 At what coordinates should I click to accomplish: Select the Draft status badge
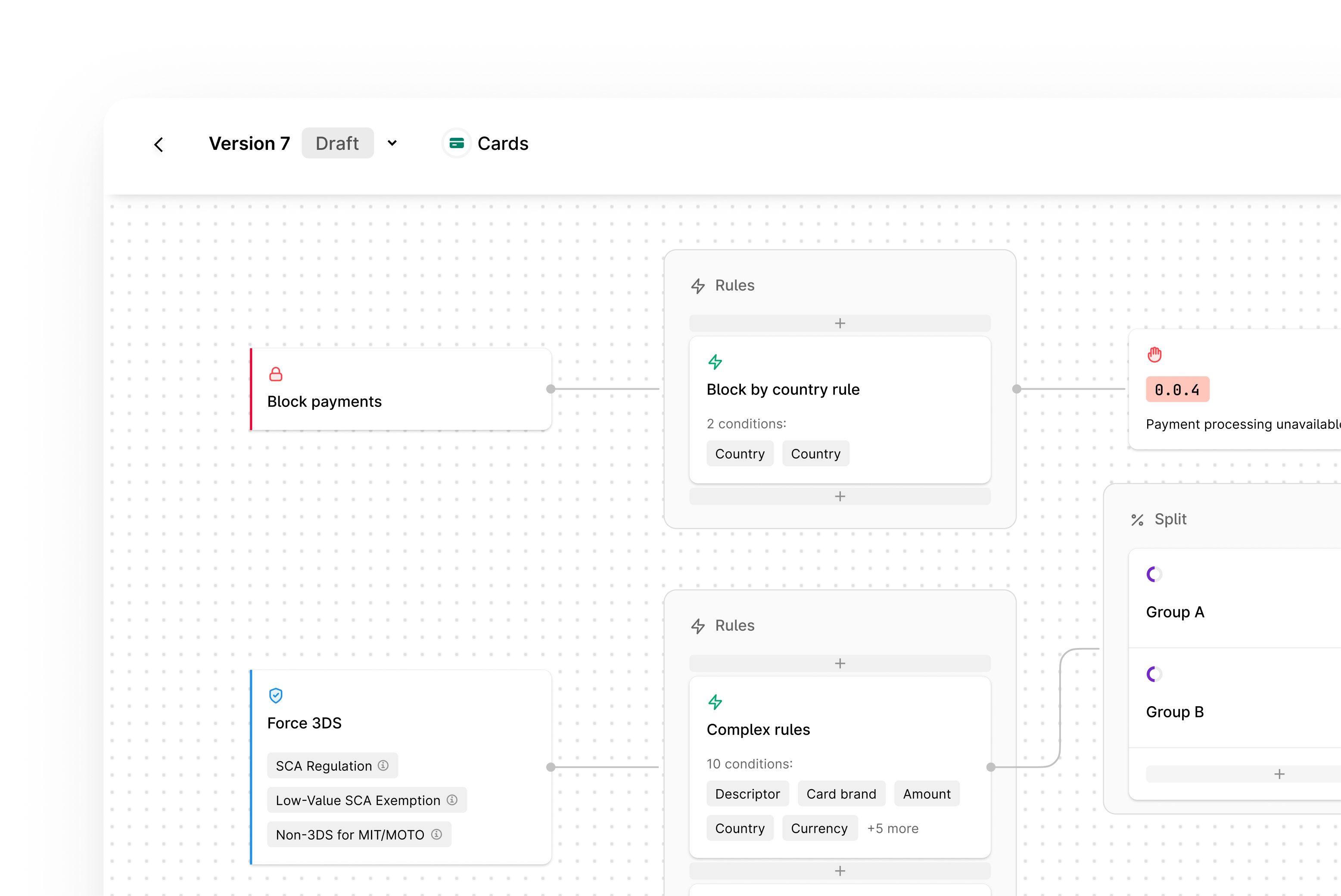[337, 143]
